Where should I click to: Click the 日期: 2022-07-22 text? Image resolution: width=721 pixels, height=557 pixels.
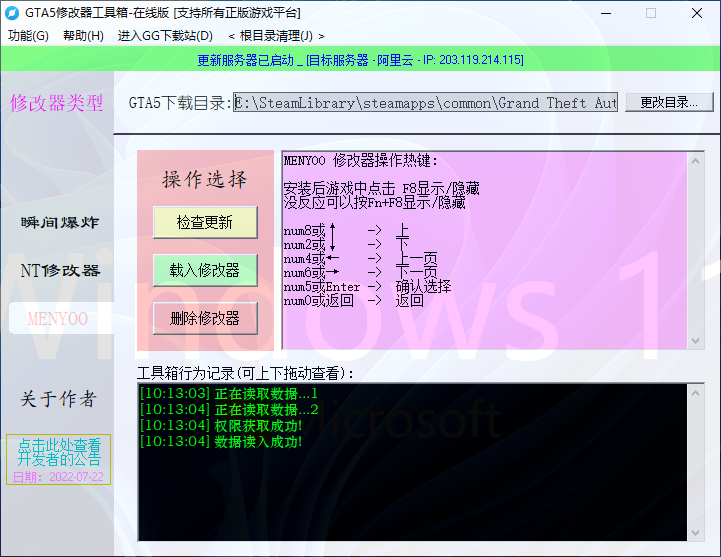(x=58, y=477)
